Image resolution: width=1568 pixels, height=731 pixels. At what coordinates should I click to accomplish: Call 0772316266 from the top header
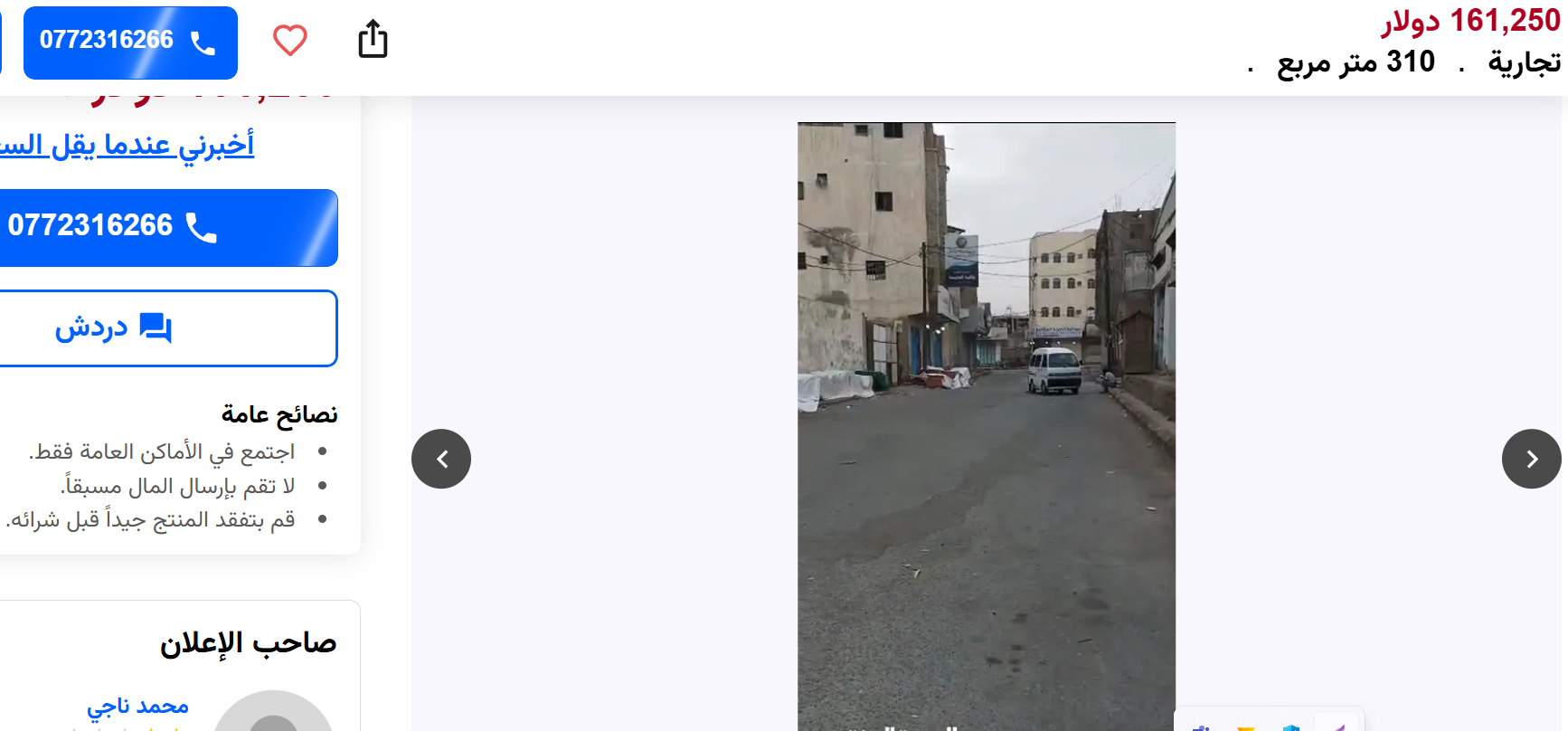(x=130, y=43)
